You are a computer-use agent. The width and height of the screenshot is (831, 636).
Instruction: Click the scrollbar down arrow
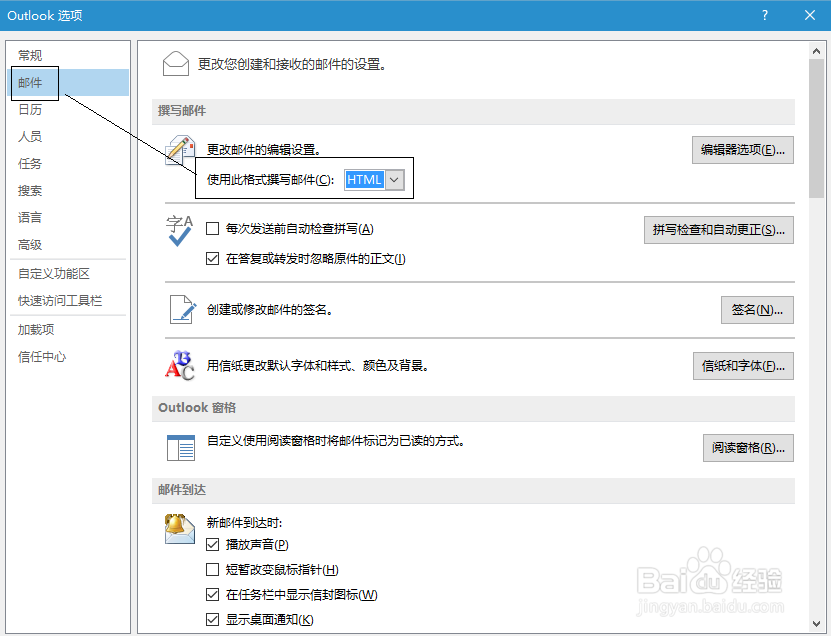click(816, 624)
